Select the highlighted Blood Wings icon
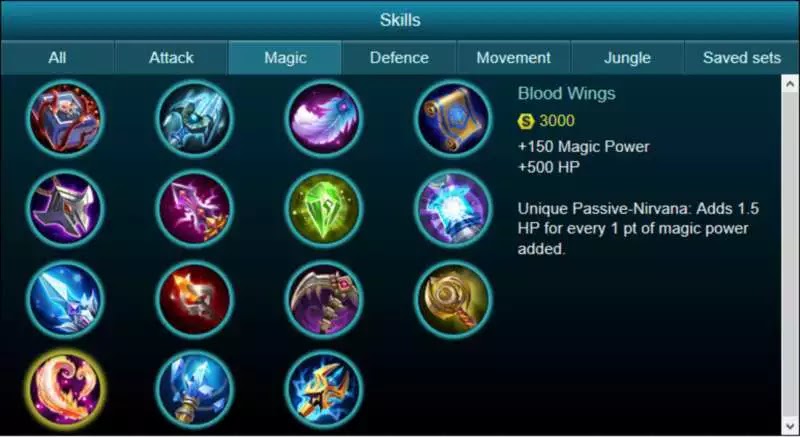This screenshot has width=800, height=437. (x=65, y=389)
